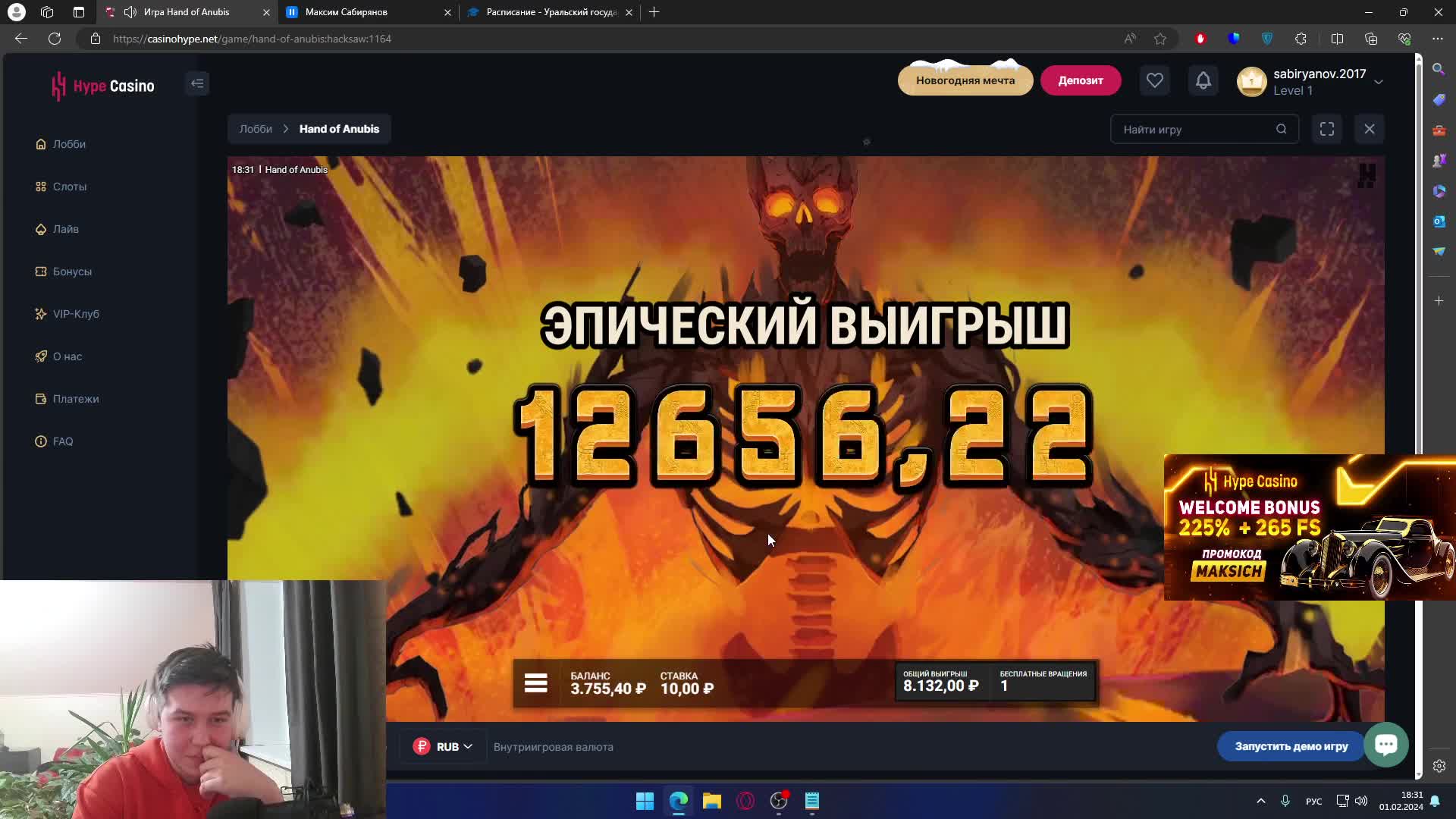Open the Бонусы sidebar item
The width and height of the screenshot is (1456, 819).
(64, 271)
